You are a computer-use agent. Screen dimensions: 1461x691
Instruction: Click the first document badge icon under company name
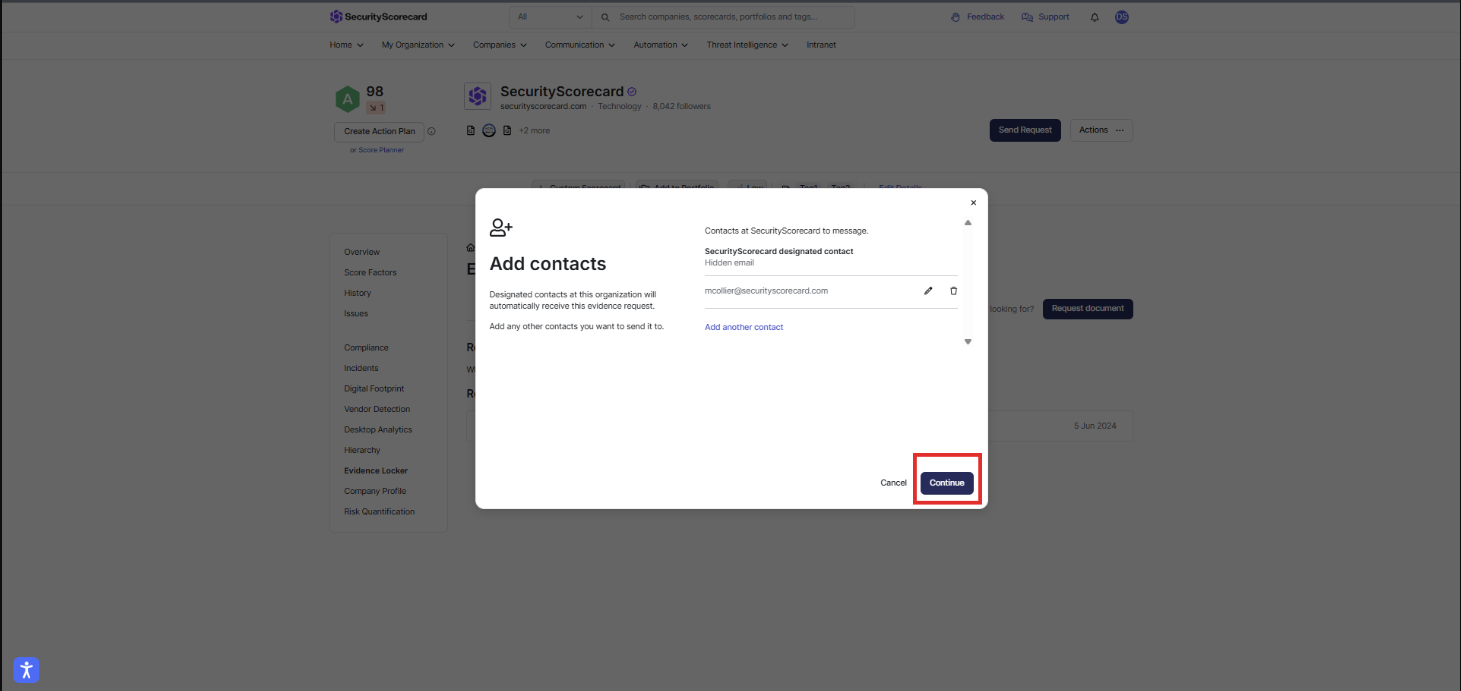coord(471,130)
